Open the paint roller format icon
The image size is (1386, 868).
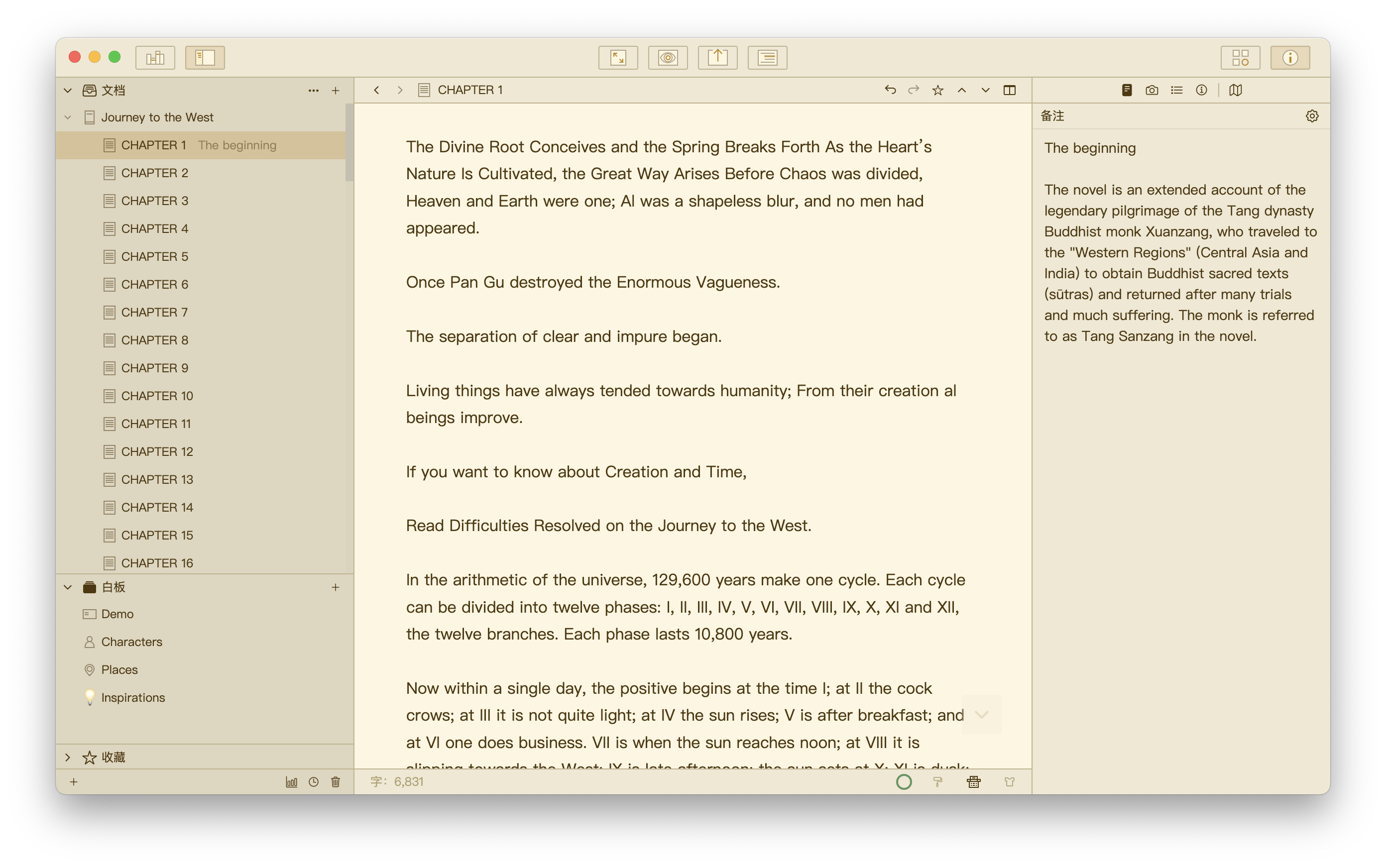click(938, 782)
